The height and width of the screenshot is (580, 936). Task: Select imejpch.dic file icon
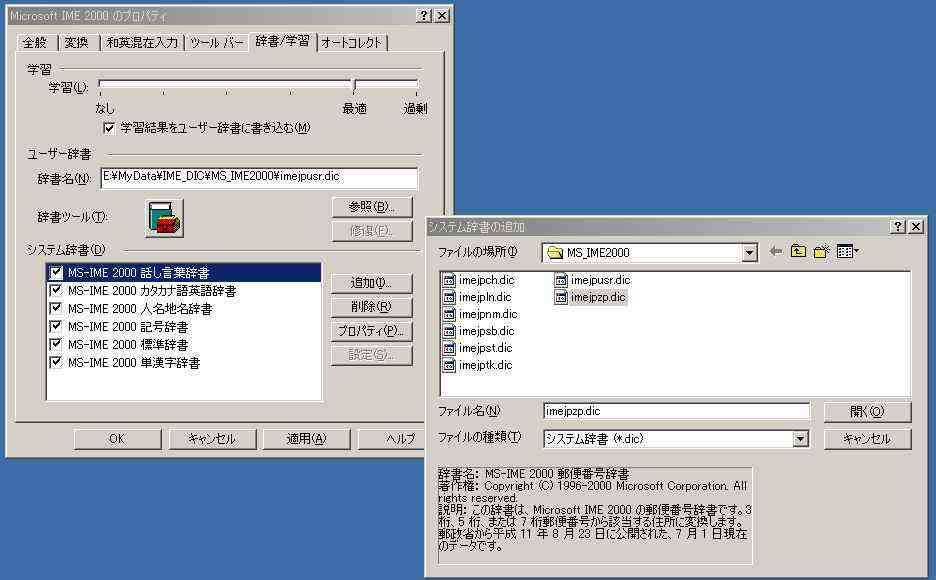449,280
